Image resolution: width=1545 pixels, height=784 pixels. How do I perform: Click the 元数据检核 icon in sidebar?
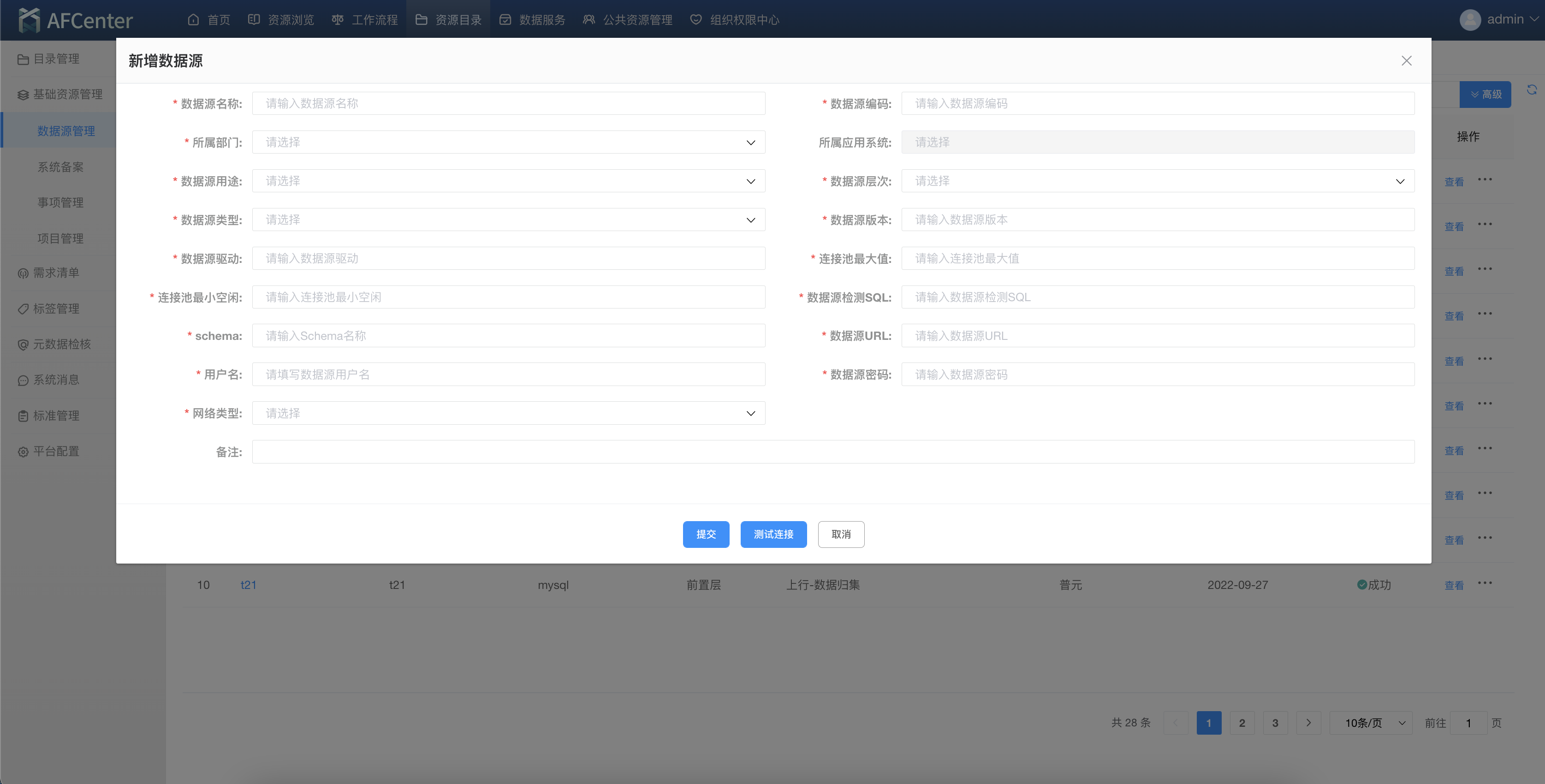(24, 344)
